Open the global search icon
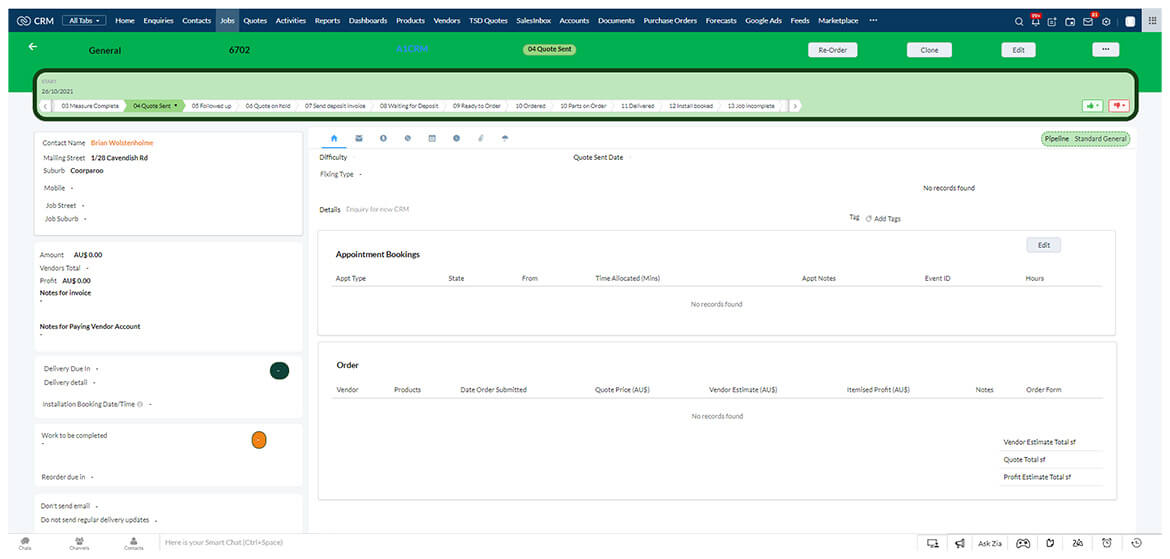The width and height of the screenshot is (1170, 559). [1019, 21]
